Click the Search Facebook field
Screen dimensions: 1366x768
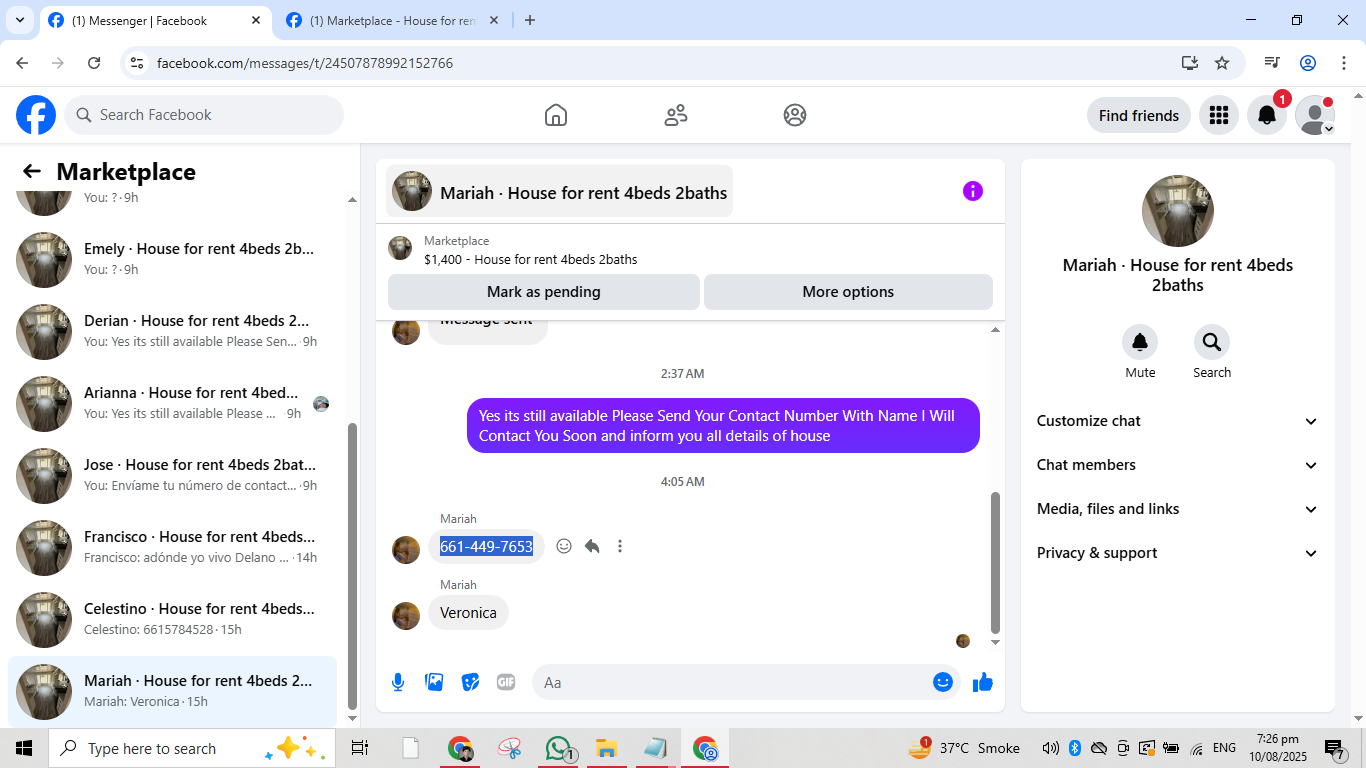(204, 115)
